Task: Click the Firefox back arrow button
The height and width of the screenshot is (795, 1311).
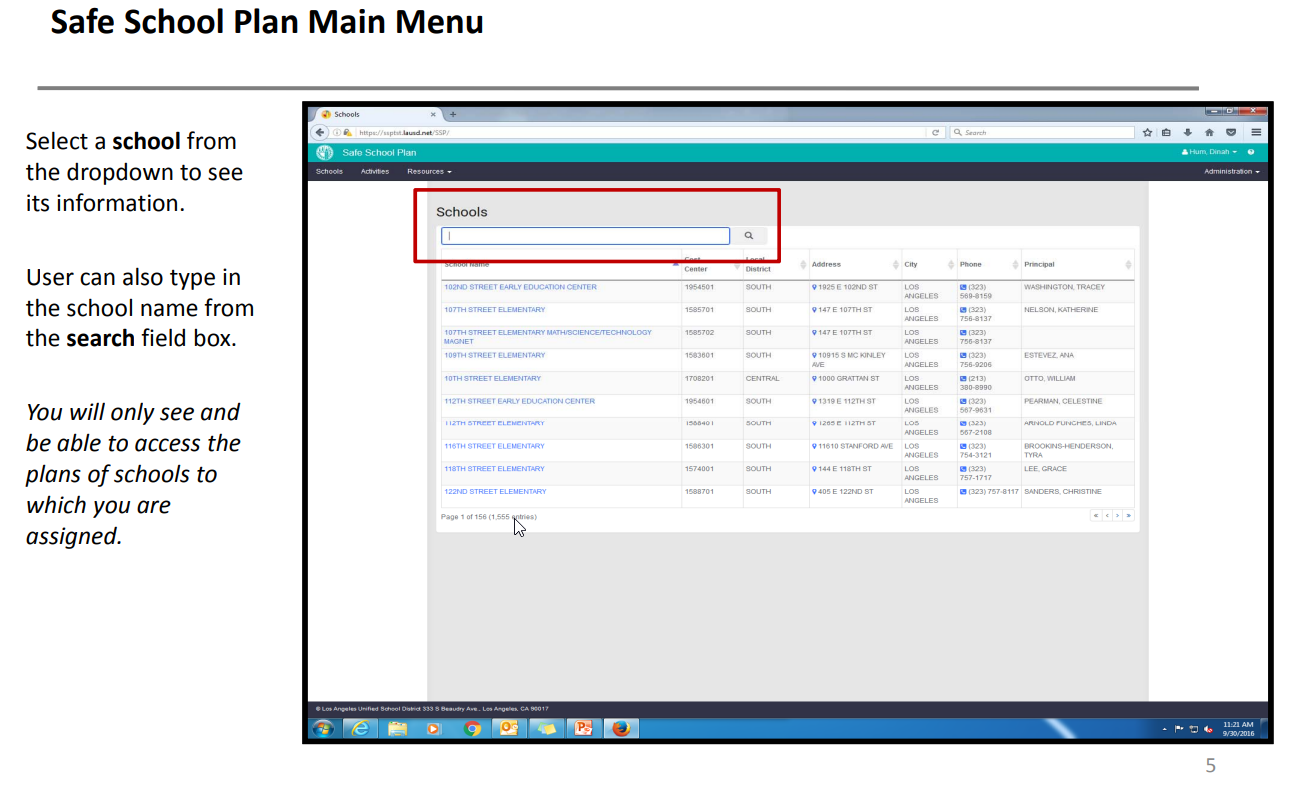Action: click(320, 132)
